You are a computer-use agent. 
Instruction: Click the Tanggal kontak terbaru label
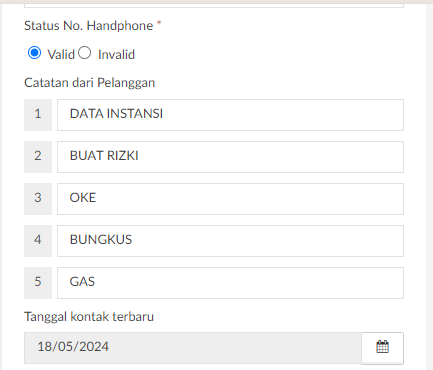[89, 317]
